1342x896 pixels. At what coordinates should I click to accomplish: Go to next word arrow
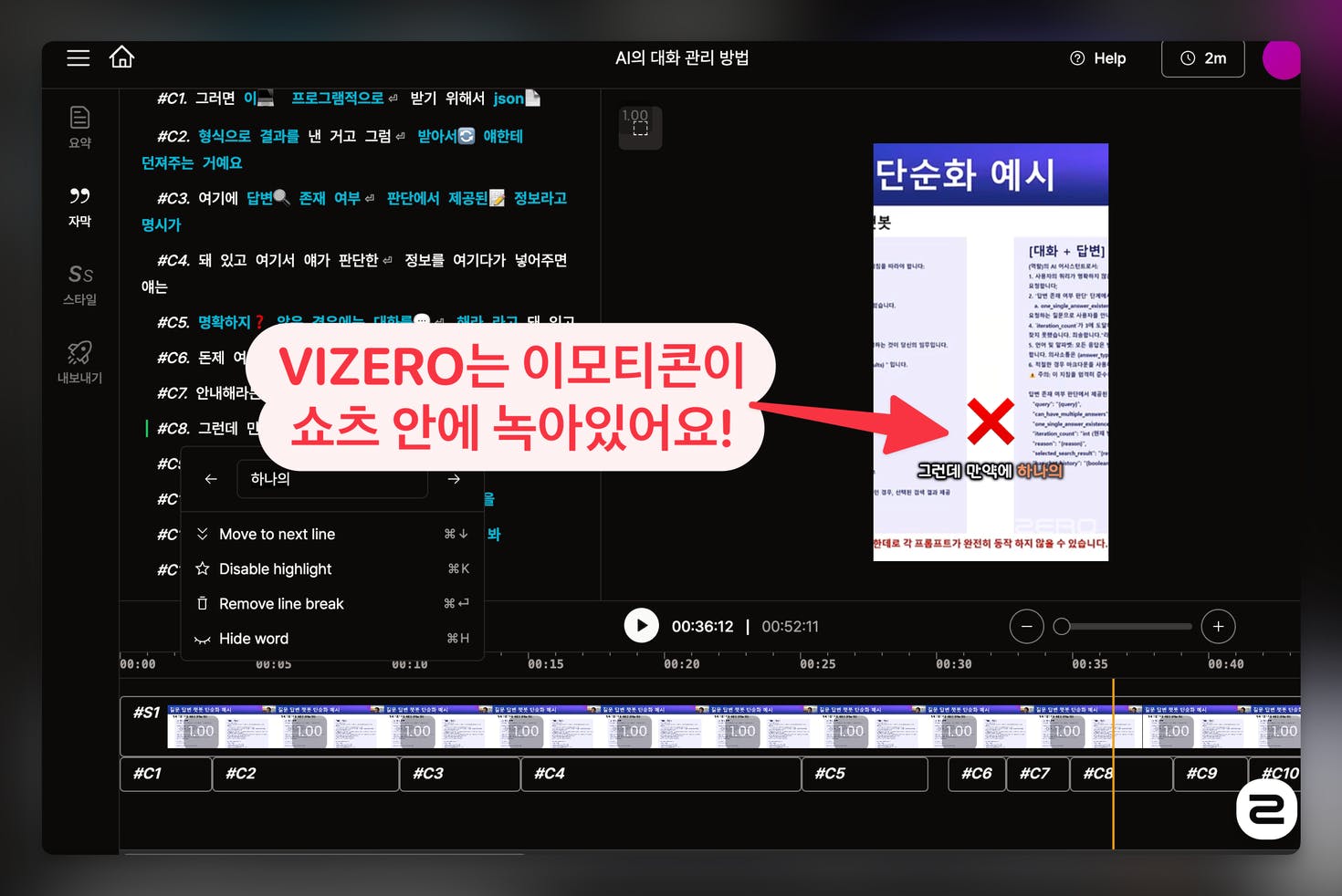(x=454, y=479)
